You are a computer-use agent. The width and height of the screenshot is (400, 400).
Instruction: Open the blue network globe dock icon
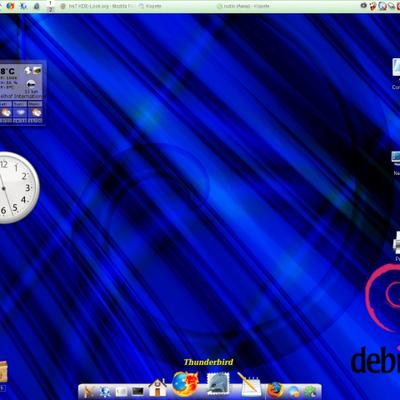(x=105, y=391)
